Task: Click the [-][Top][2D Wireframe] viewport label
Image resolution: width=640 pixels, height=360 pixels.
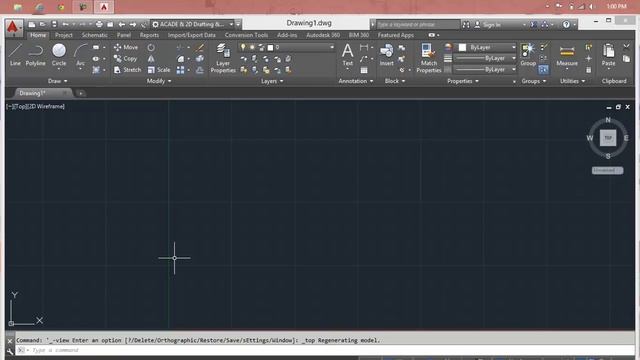Action: click(x=35, y=107)
